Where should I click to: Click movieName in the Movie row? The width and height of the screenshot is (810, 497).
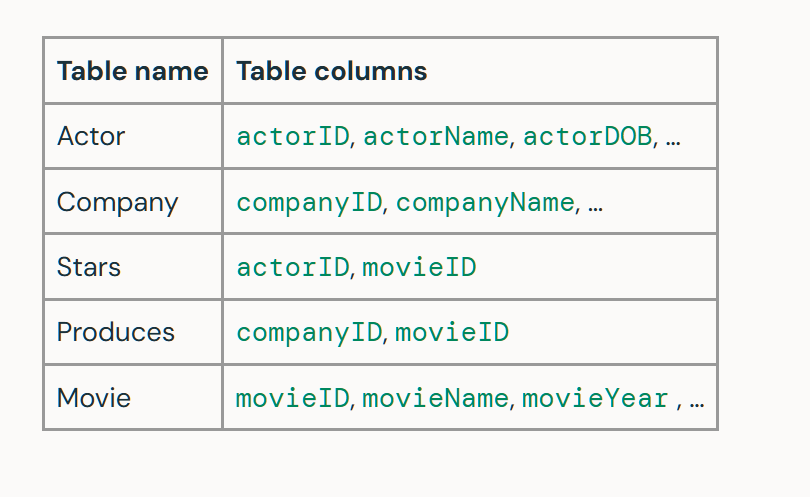click(435, 398)
